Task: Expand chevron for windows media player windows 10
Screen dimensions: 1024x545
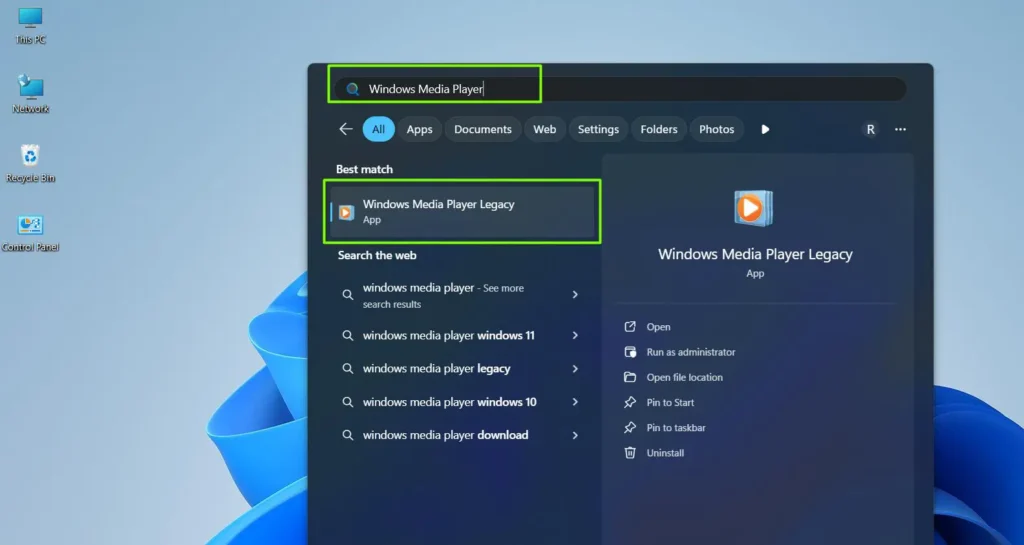Action: (575, 402)
